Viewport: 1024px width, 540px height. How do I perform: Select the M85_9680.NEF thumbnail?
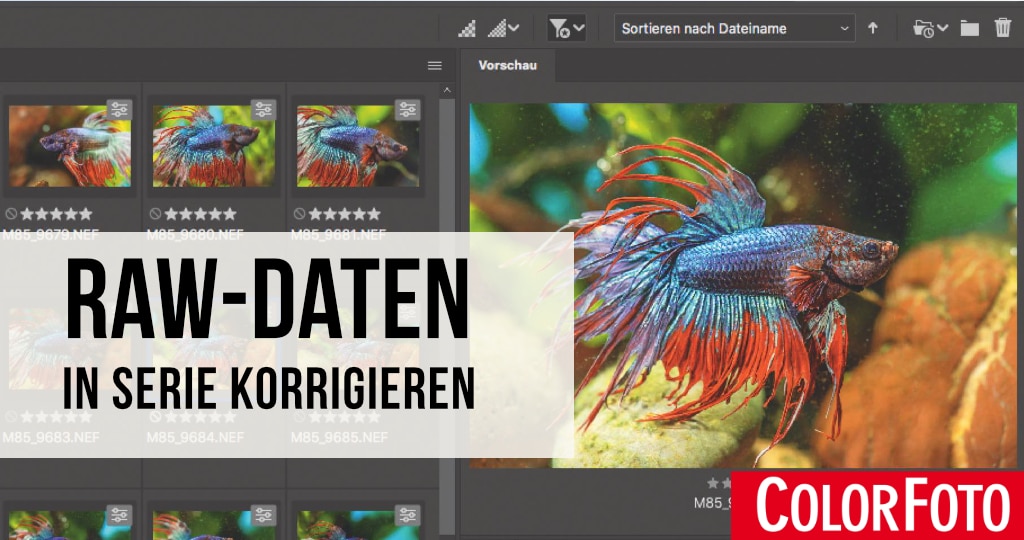(214, 146)
